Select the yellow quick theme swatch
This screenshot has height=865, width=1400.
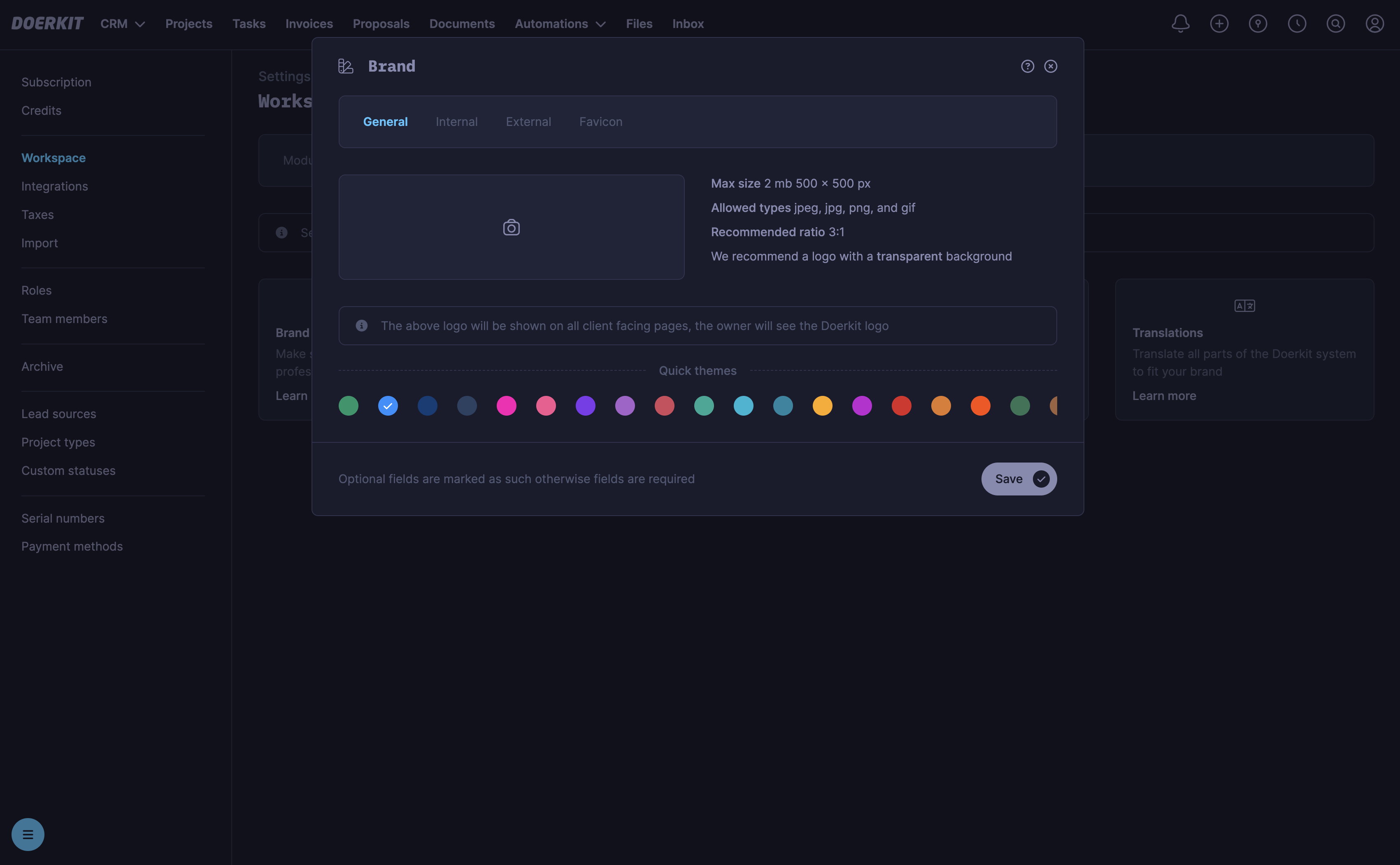click(x=822, y=406)
